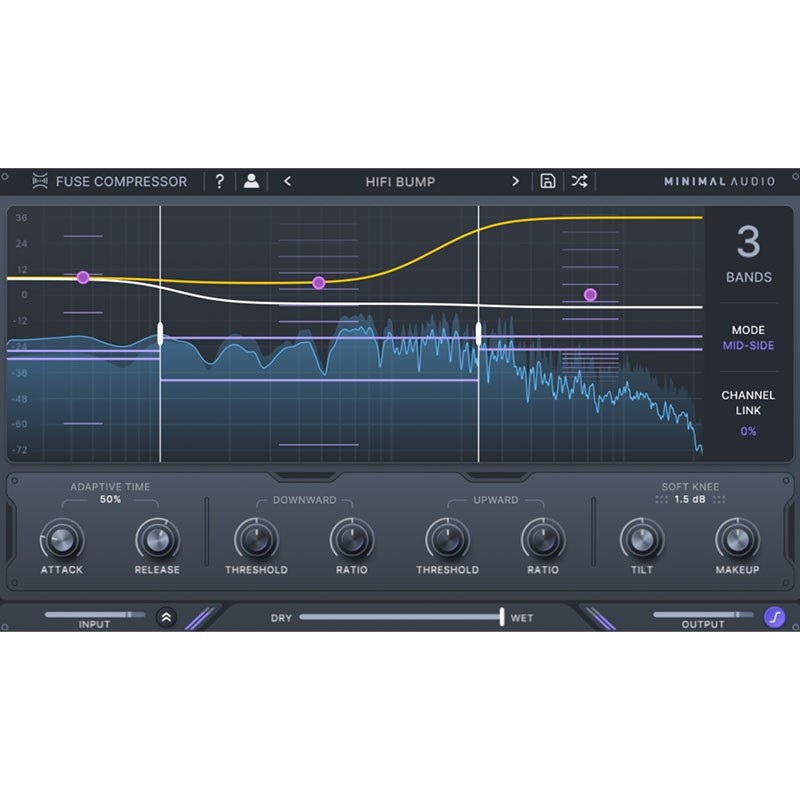Open the HIFI BUMP preset menu
The width and height of the screenshot is (800, 800).
(400, 182)
